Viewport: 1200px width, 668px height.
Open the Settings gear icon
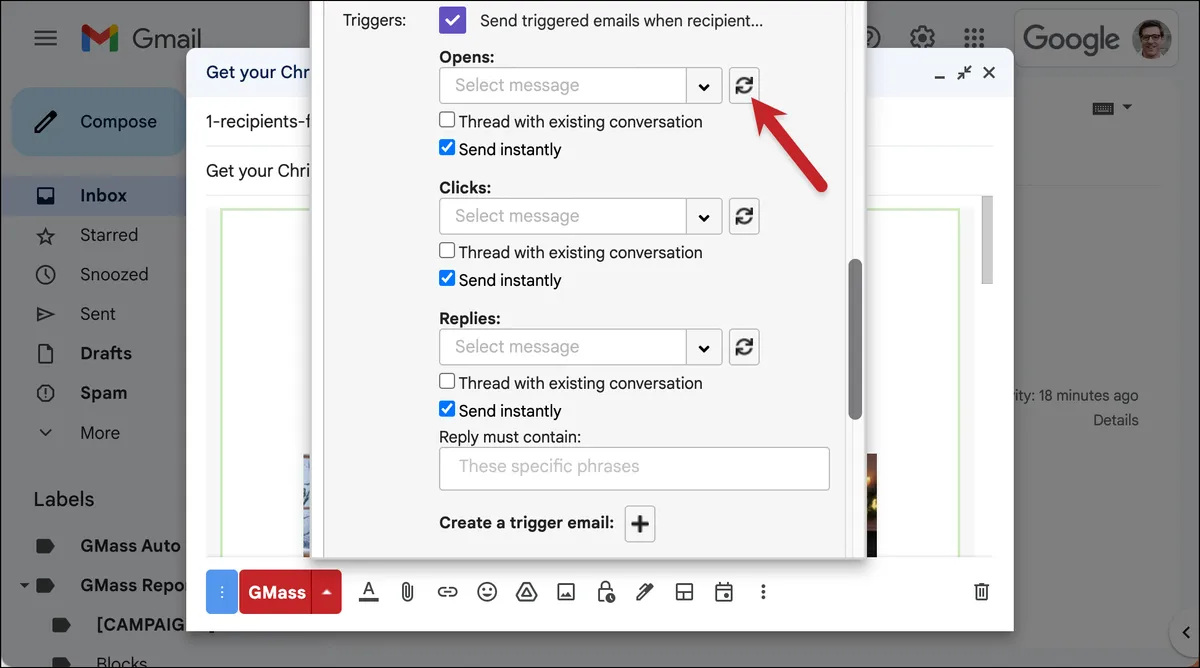tap(922, 38)
